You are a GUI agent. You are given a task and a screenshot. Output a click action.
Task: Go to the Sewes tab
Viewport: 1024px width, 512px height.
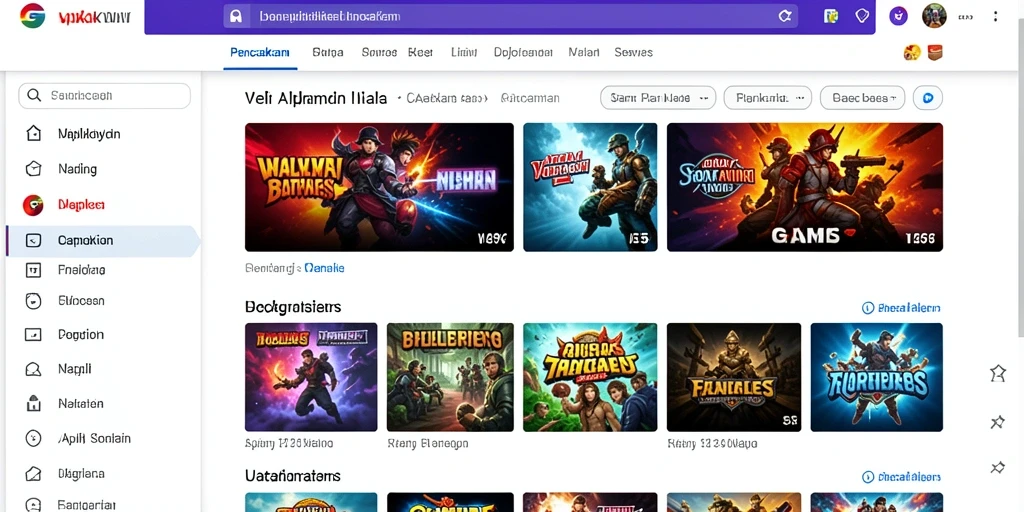633,52
